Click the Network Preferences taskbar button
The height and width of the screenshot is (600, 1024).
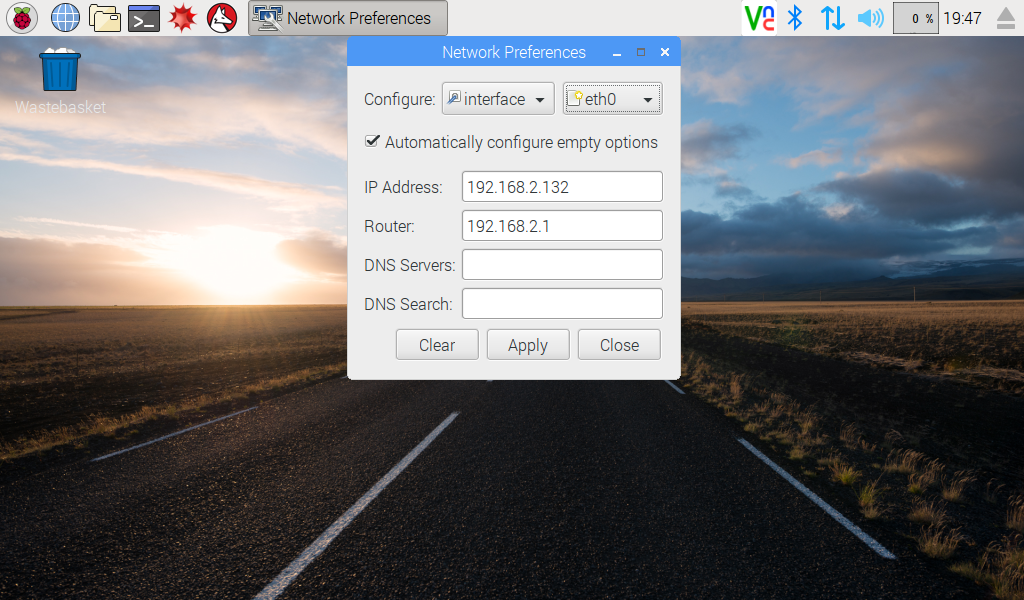(347, 18)
